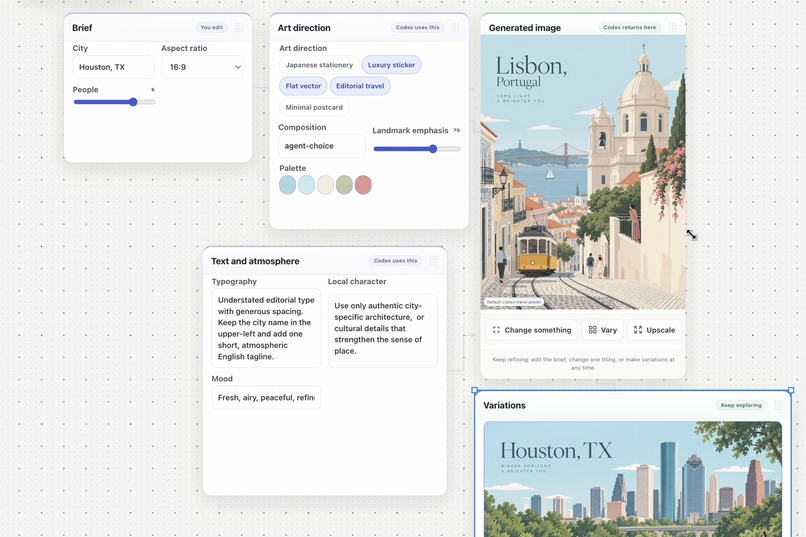
Task: Click the Art direction panel drag-handle grip
Action: click(455, 27)
